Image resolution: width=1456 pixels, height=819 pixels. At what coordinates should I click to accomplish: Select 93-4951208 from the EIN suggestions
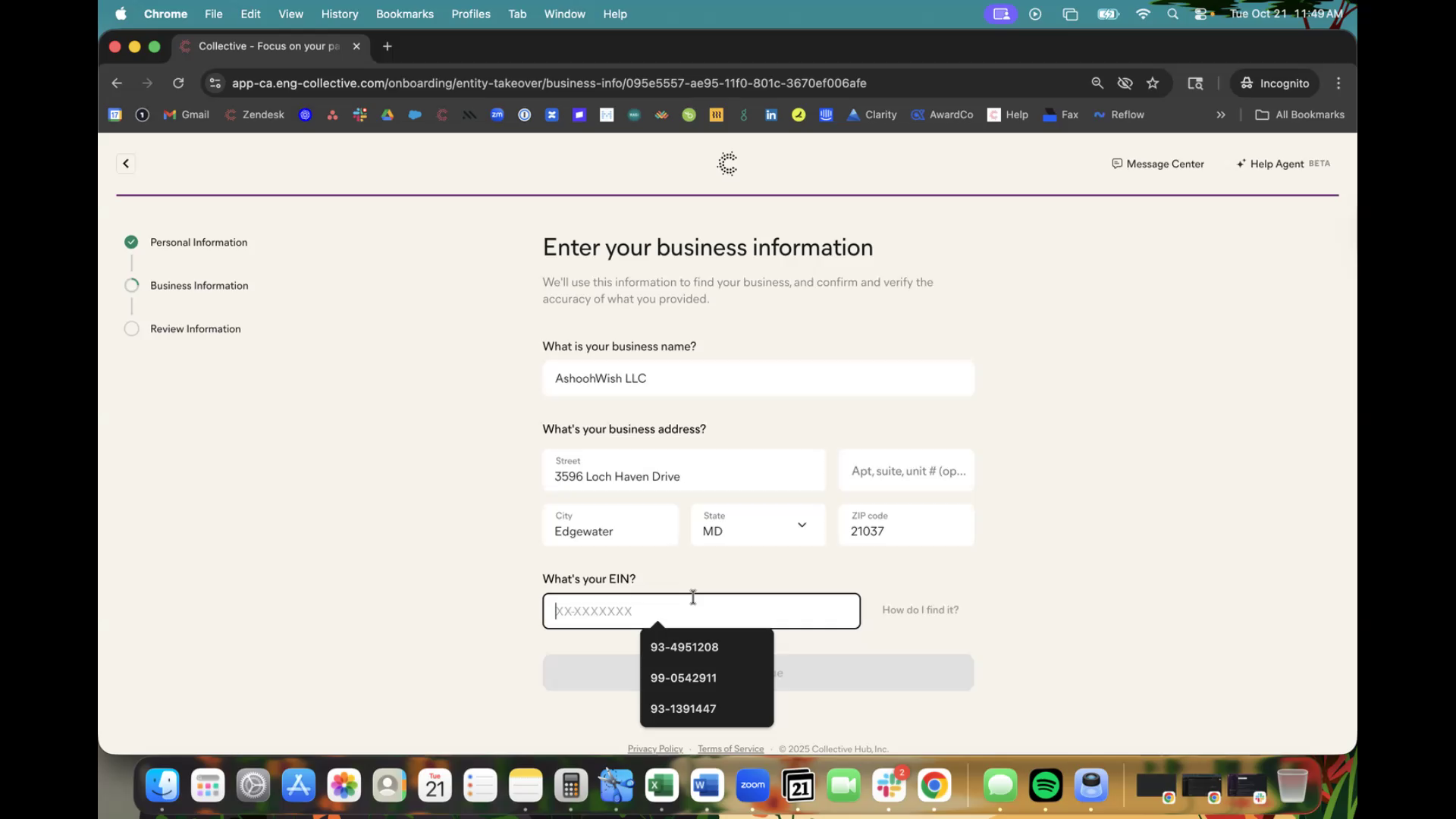coord(684,647)
